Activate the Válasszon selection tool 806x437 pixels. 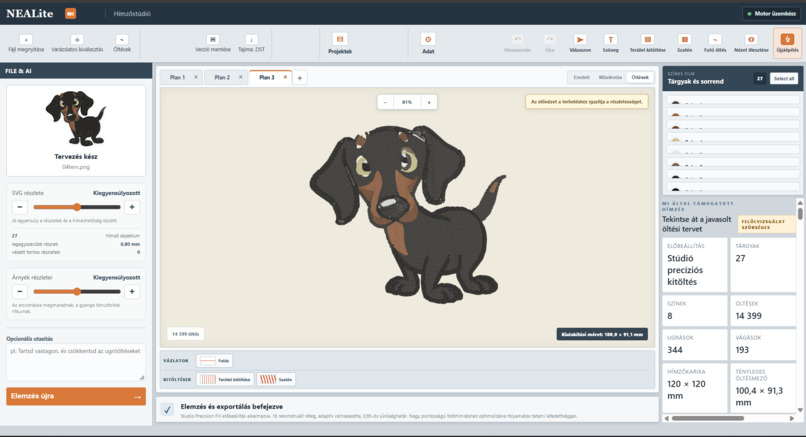pyautogui.click(x=580, y=44)
